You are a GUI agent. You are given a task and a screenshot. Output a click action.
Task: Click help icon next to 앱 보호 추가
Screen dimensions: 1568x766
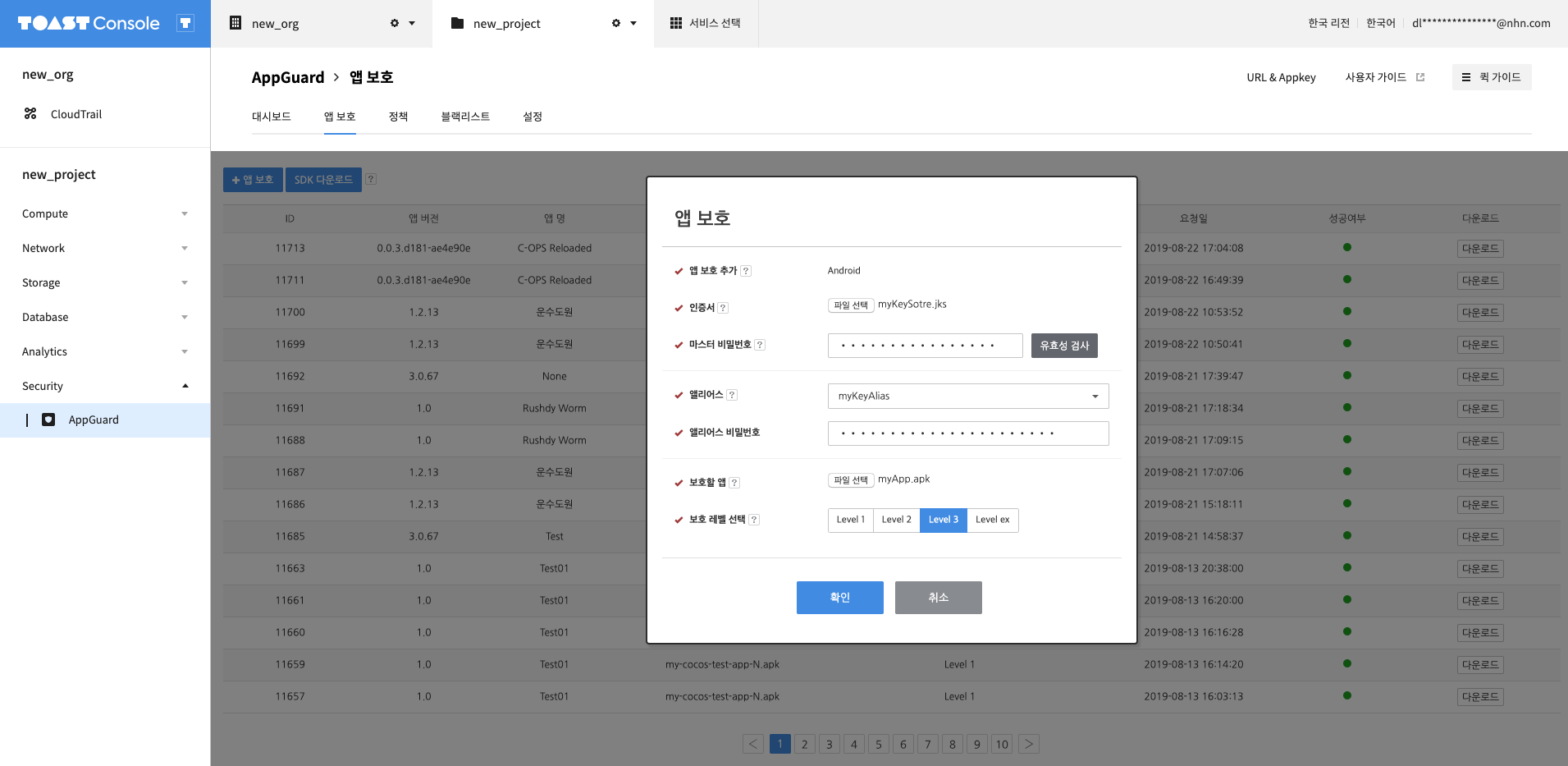coord(746,271)
